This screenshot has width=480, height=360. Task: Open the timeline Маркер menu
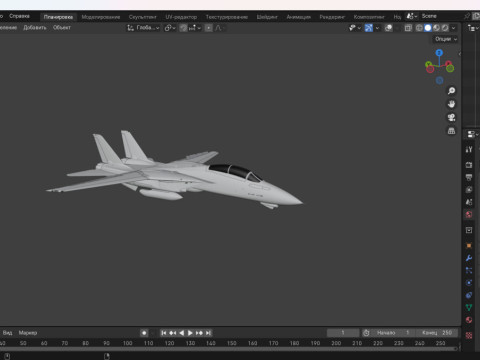(28, 333)
